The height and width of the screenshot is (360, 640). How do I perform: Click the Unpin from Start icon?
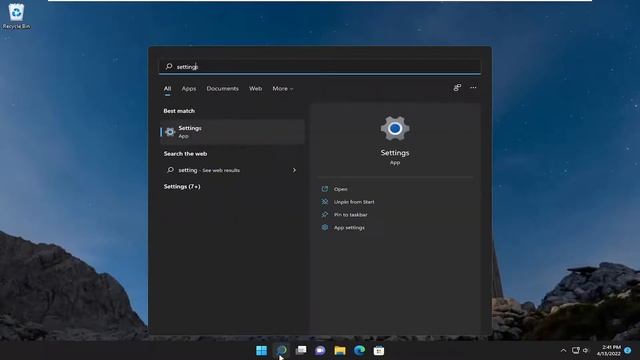[x=325, y=202]
